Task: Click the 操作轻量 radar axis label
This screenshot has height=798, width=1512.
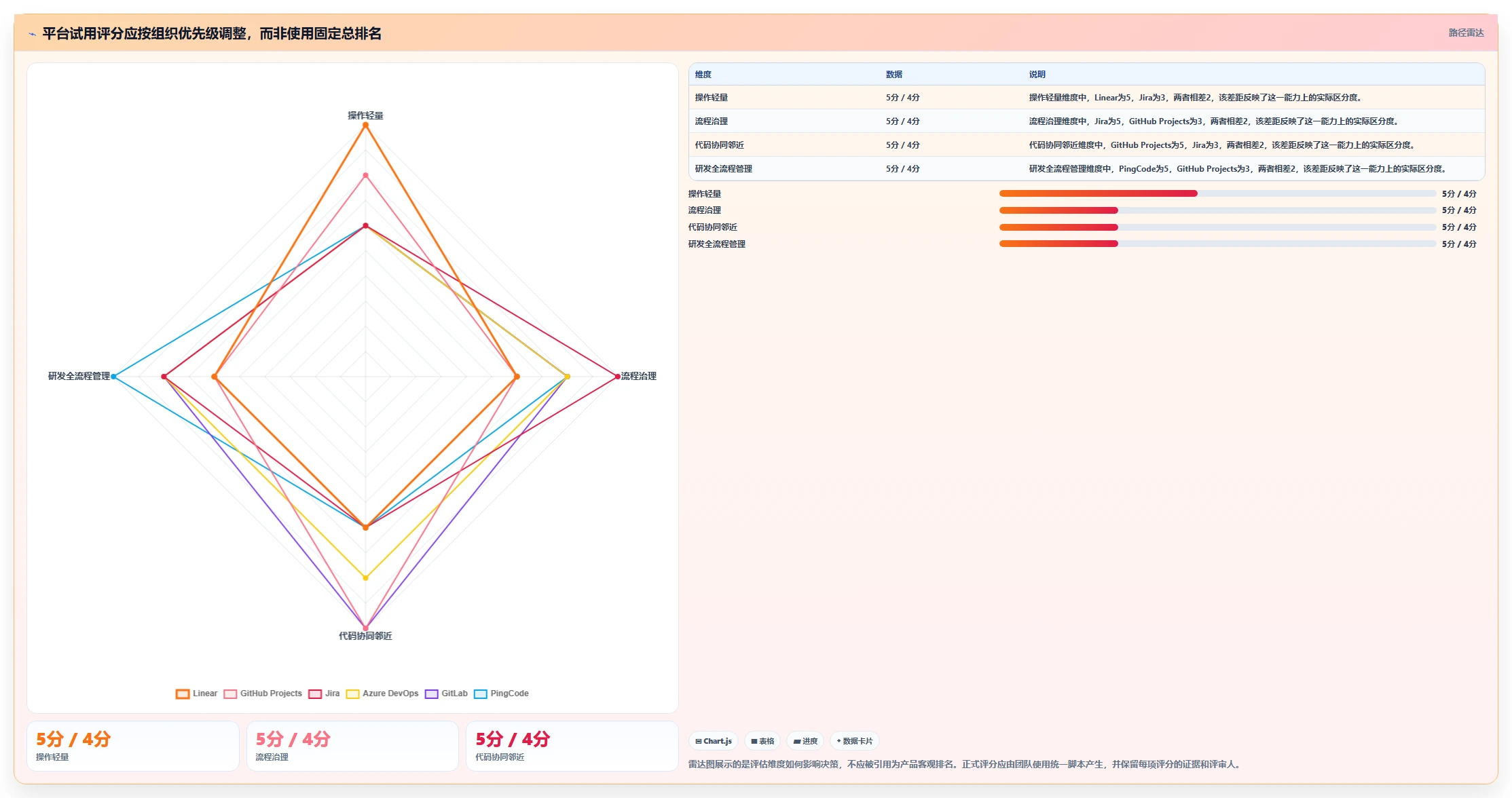Action: tap(365, 115)
